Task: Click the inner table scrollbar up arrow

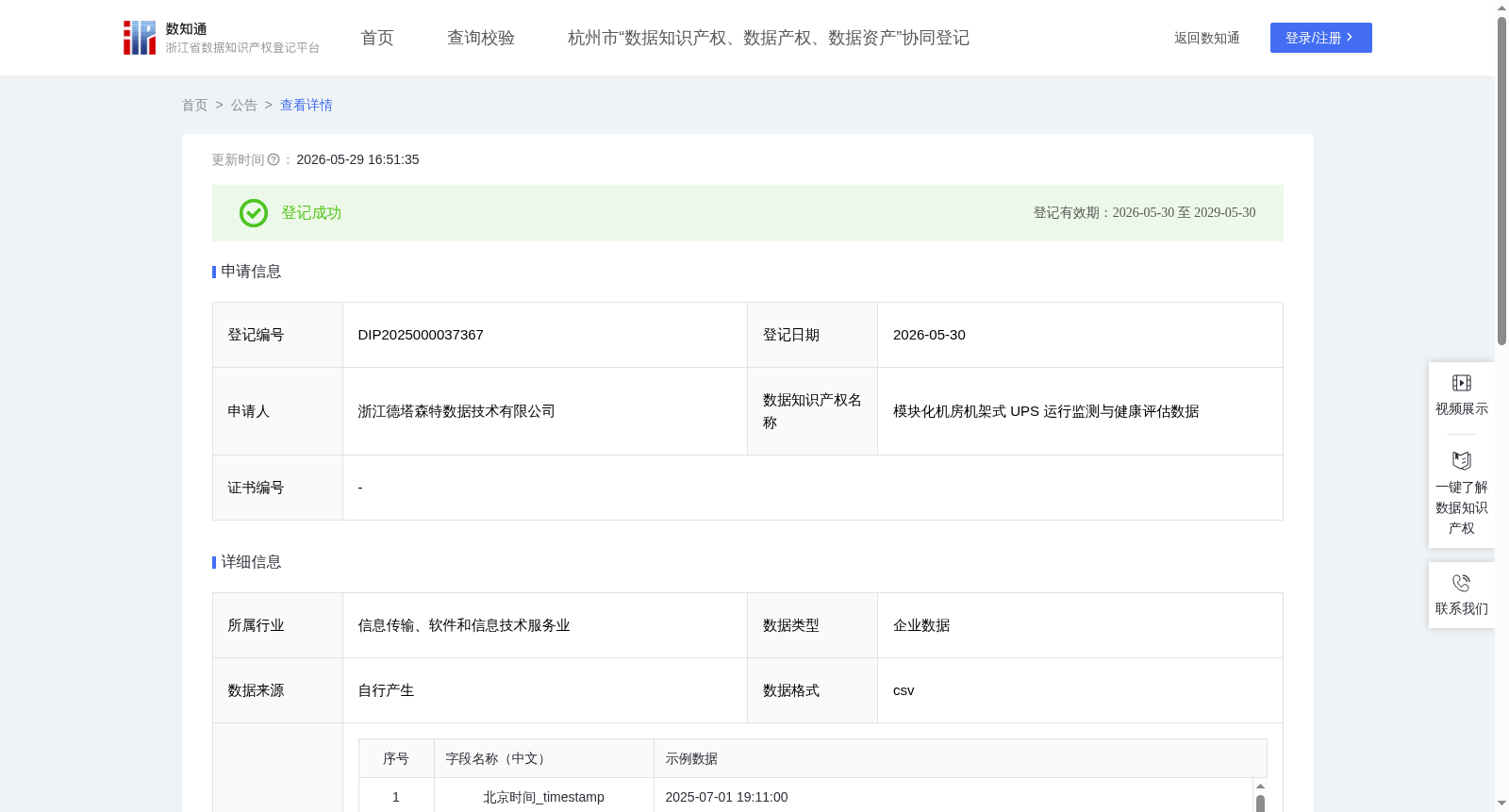Action: [x=1260, y=786]
